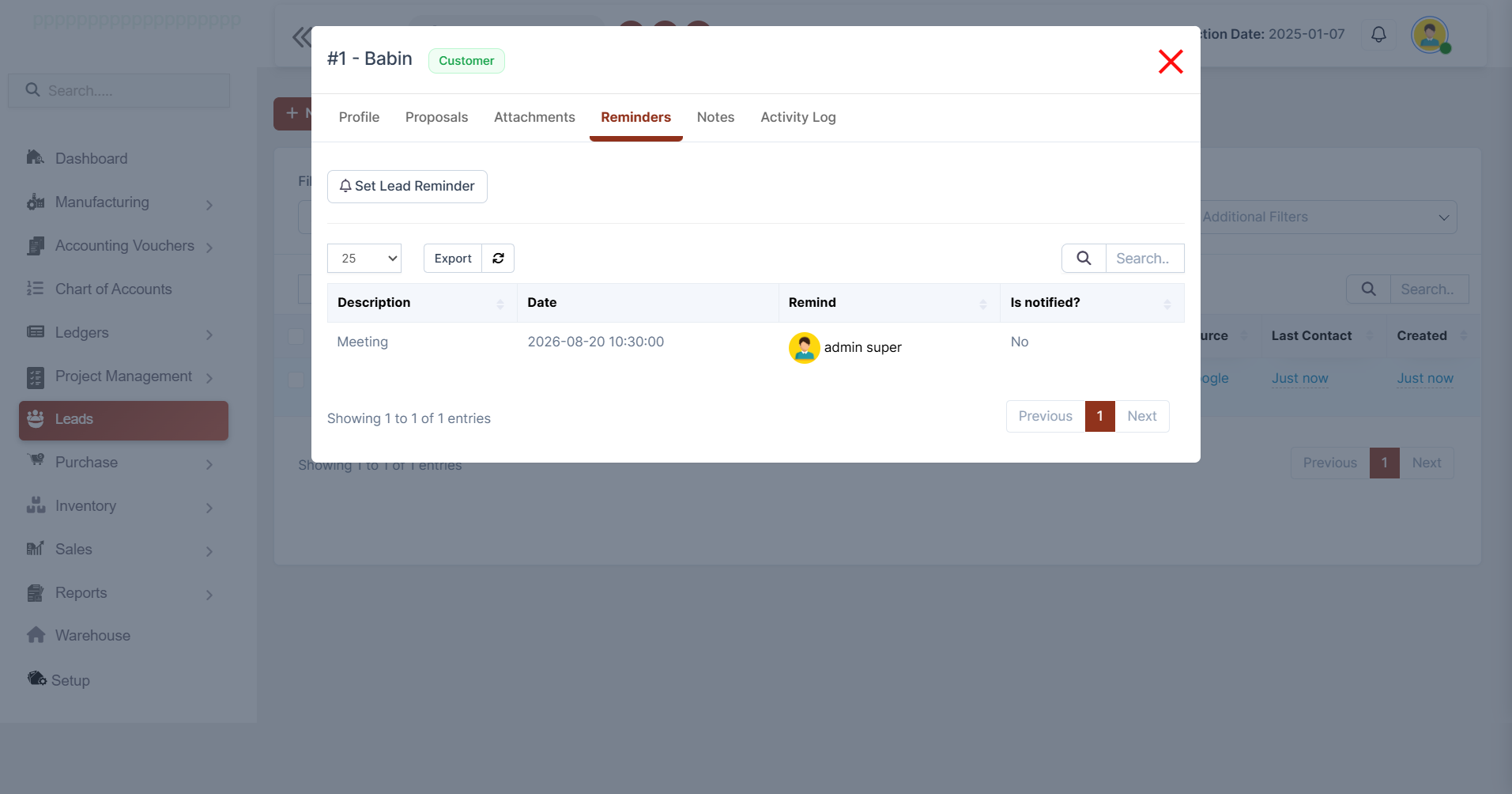Focus the sidebar Search input

119,91
